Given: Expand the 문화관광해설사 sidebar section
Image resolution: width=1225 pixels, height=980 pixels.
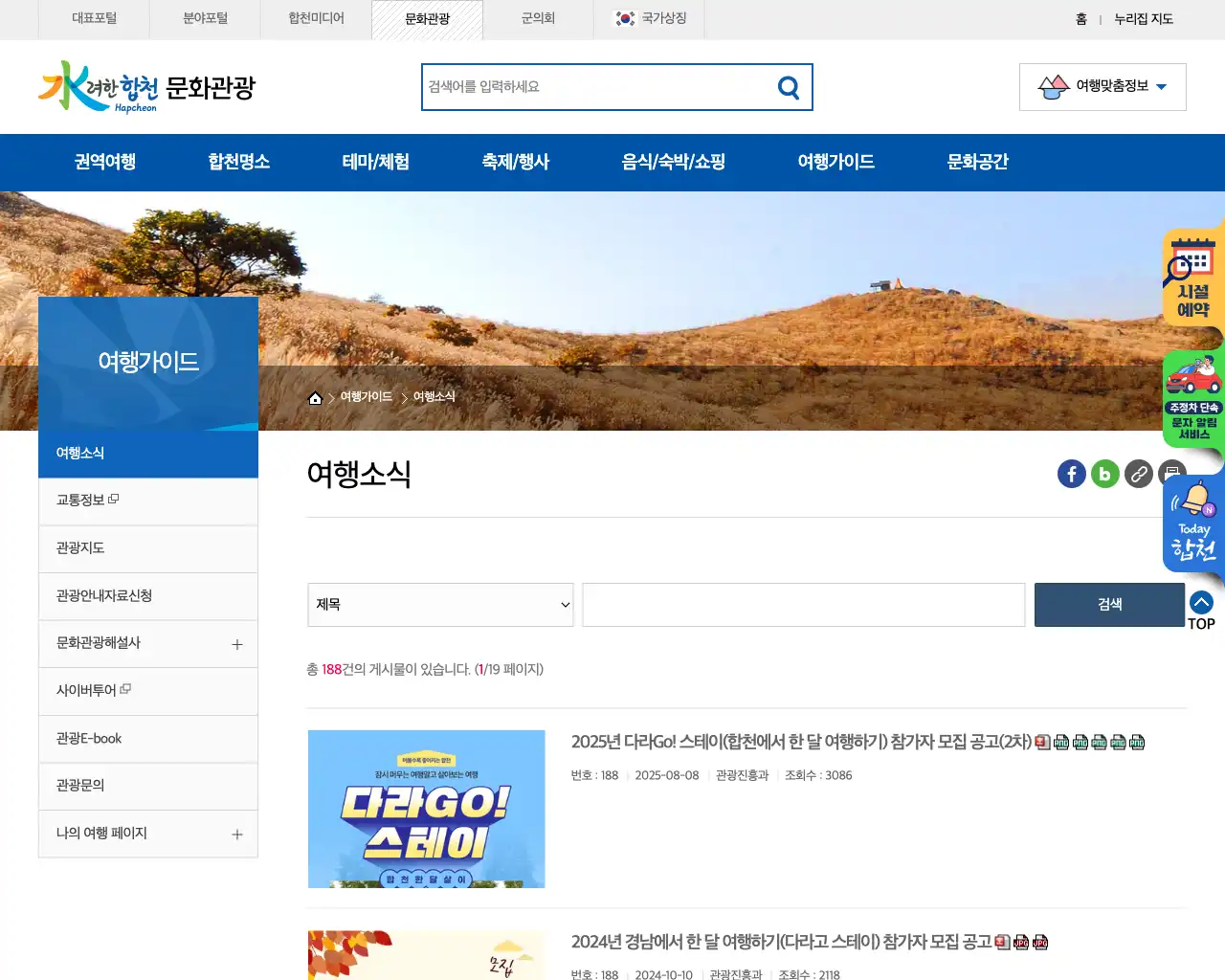Looking at the screenshot, I should (x=237, y=644).
